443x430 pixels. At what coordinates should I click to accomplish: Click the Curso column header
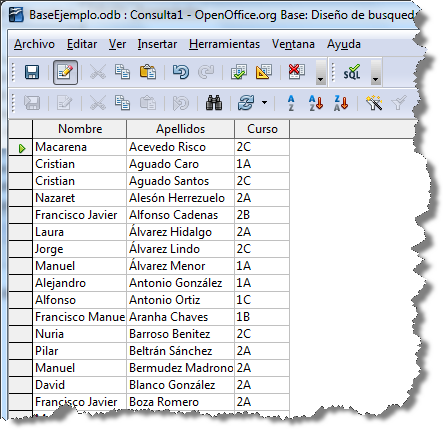(262, 129)
